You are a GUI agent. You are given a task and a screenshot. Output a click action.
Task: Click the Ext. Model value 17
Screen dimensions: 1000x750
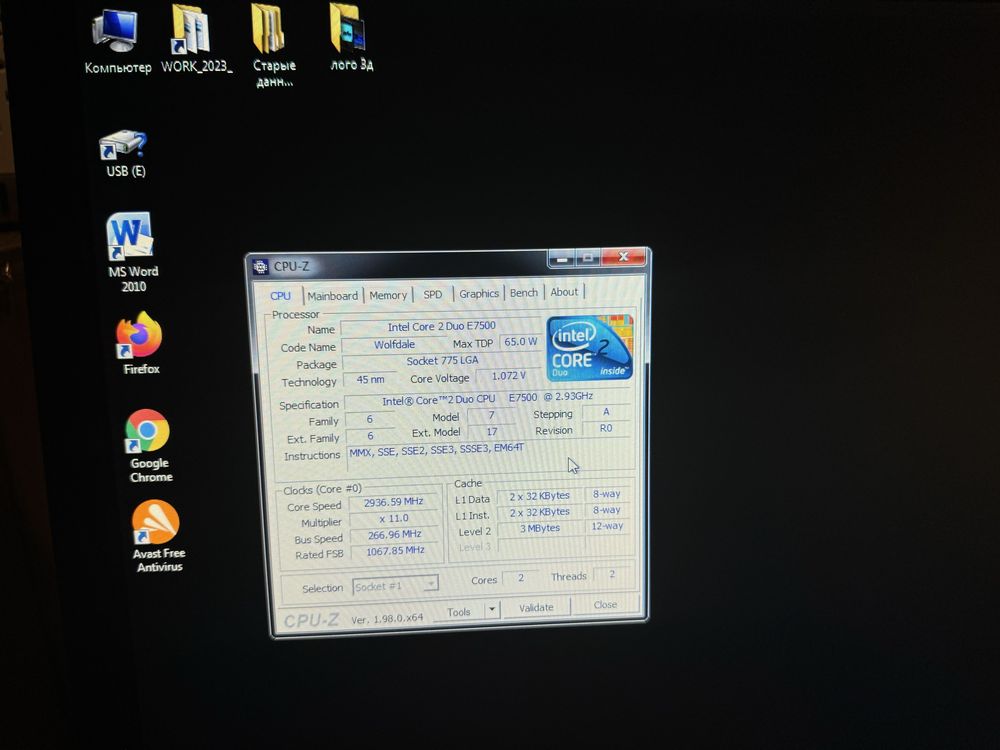click(492, 432)
